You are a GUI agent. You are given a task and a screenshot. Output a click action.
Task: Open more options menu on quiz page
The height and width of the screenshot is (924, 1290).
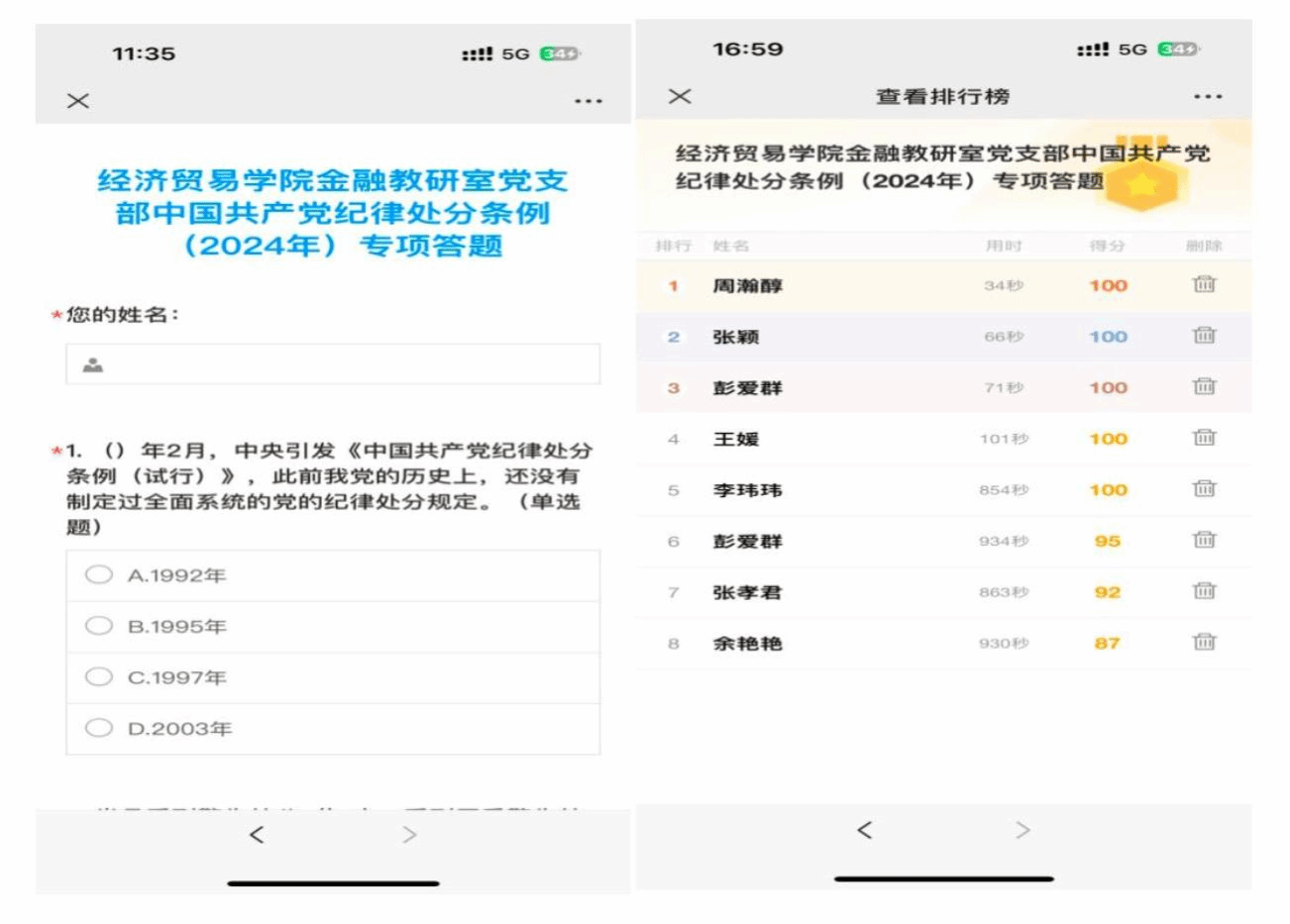[588, 101]
